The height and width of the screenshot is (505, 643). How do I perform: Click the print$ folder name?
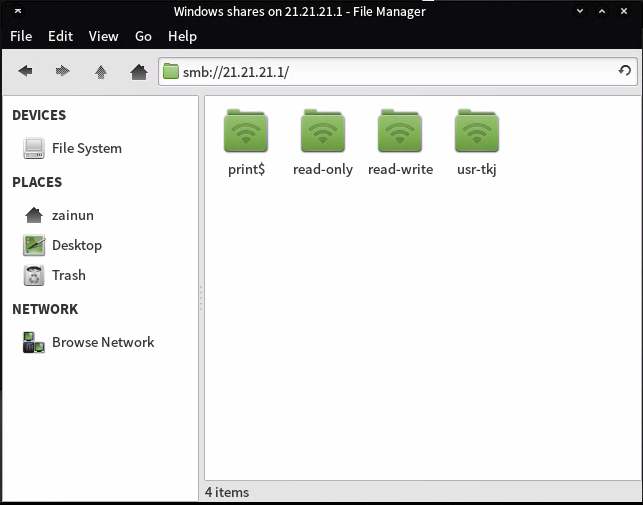(246, 169)
